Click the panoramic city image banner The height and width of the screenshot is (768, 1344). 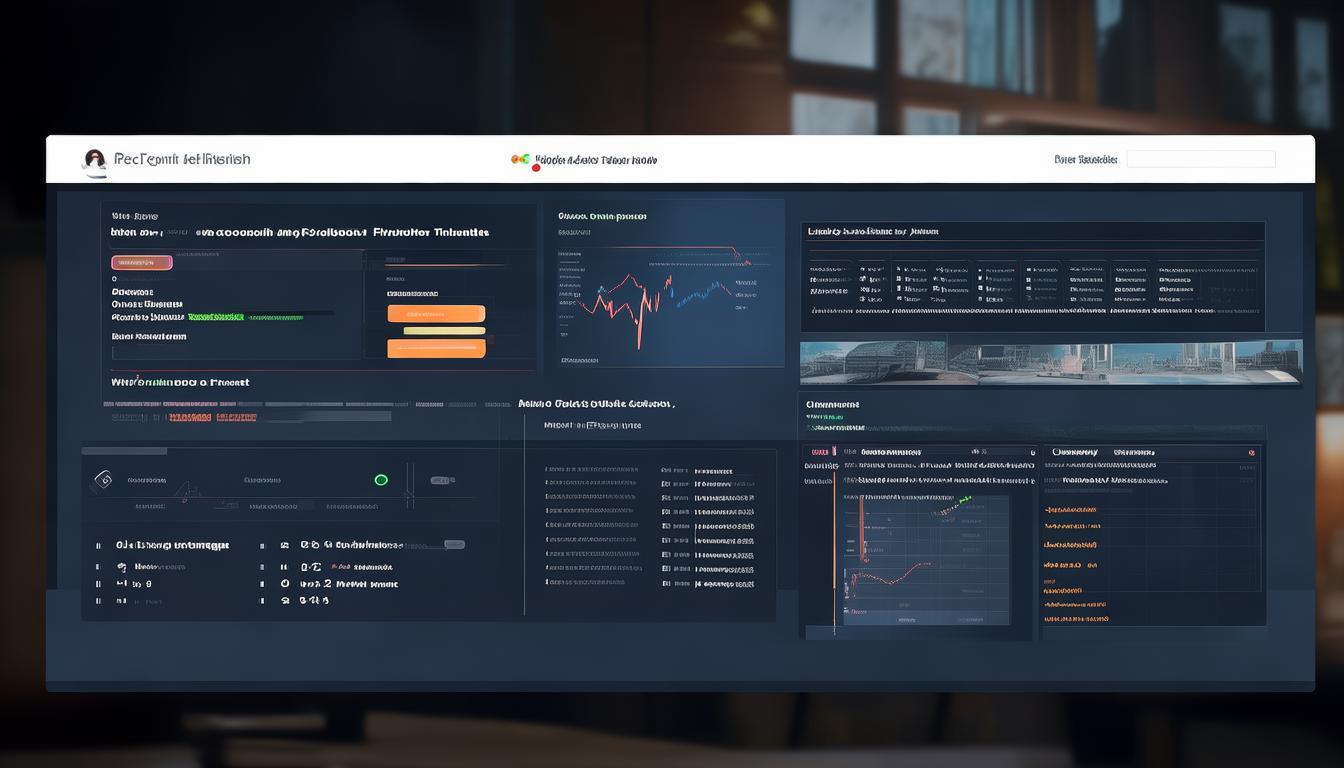[x=1050, y=362]
